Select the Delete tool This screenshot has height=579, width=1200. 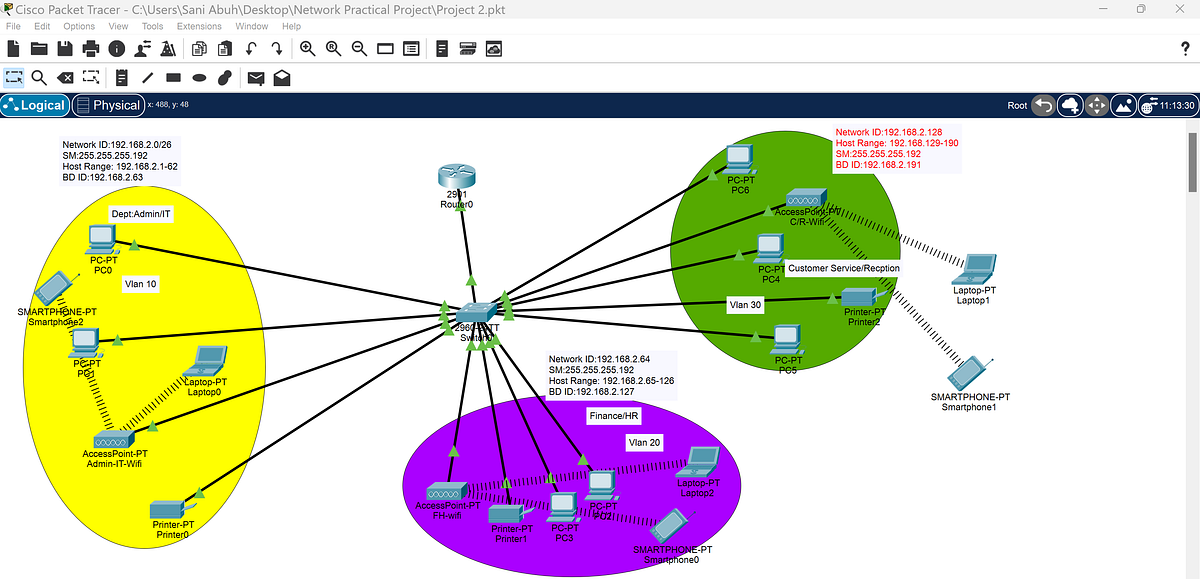[65, 77]
